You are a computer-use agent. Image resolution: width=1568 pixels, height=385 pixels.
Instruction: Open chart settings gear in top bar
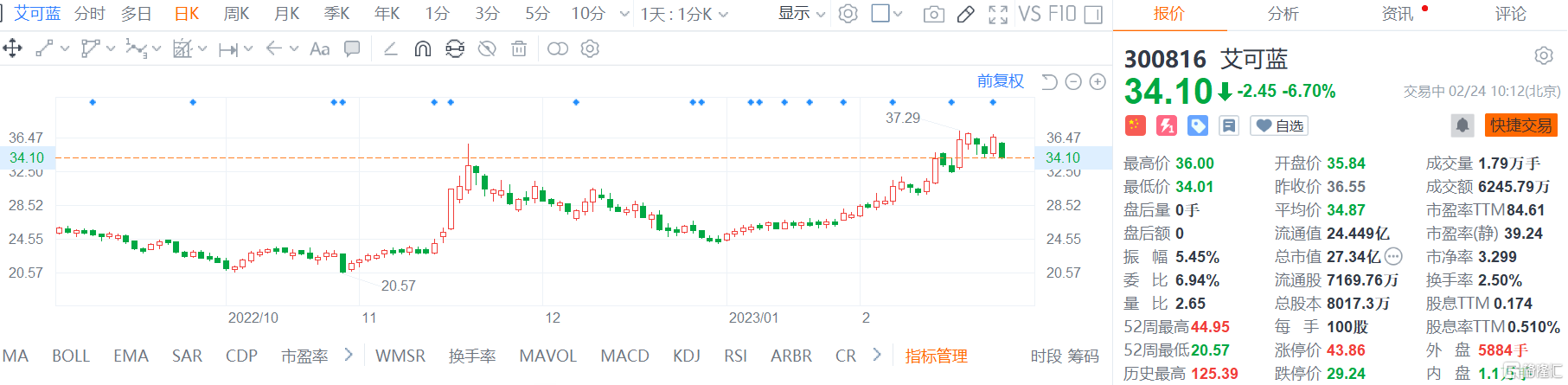click(848, 14)
